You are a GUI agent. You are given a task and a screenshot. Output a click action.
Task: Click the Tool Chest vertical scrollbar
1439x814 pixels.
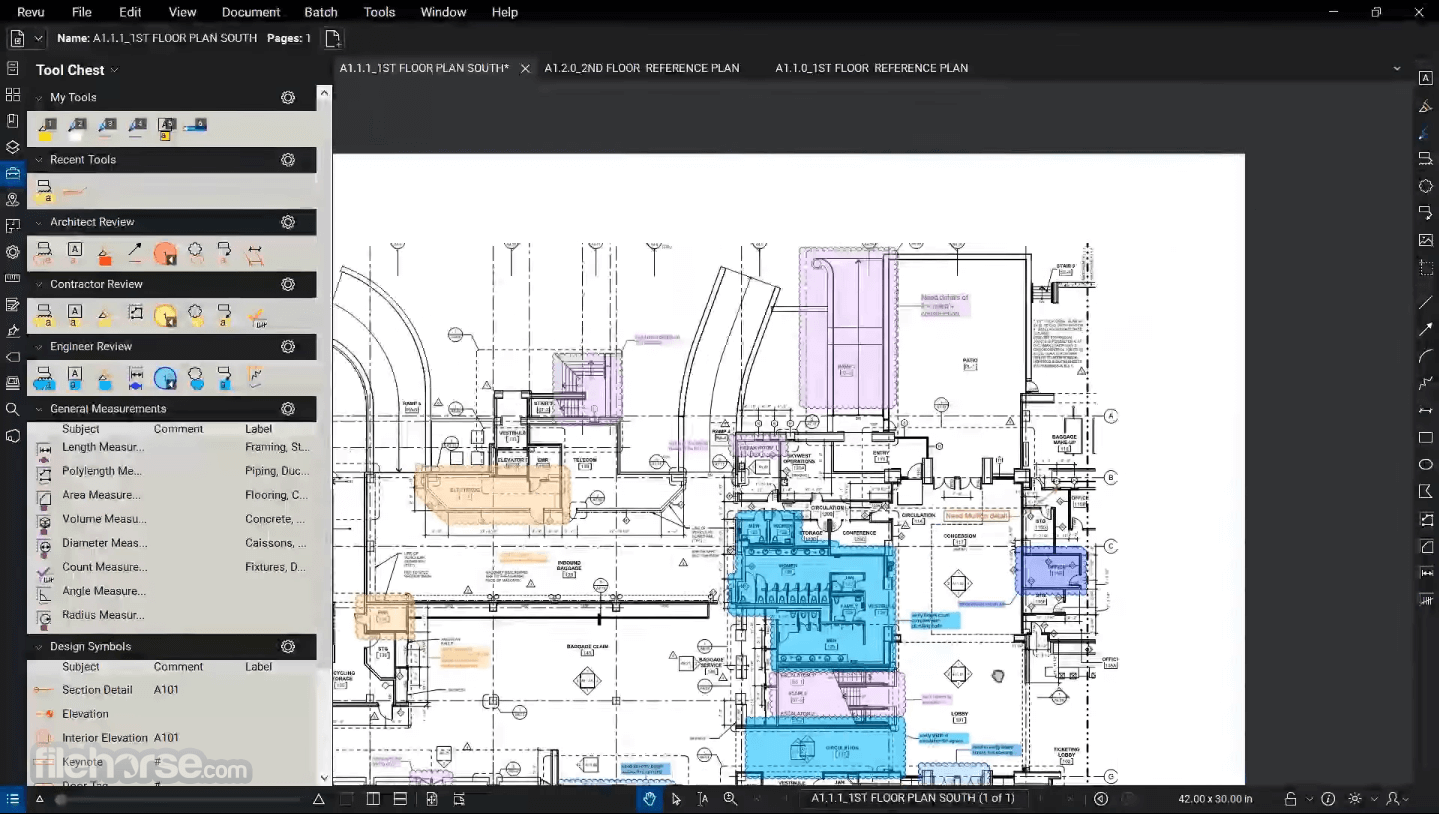(x=324, y=435)
